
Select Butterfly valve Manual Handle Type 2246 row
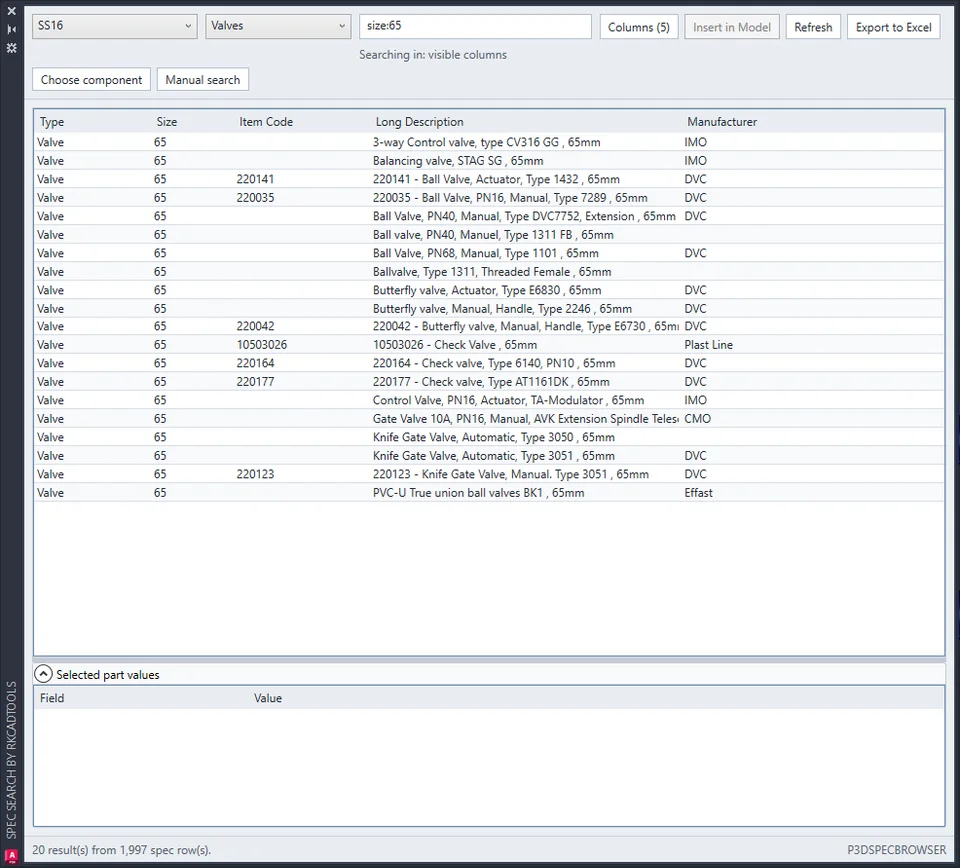489,309
